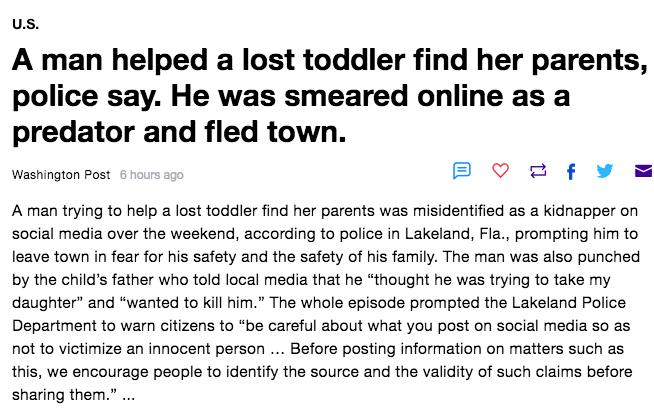The width and height of the screenshot is (654, 411).
Task: Open the U.S. section label
Action: click(25, 24)
